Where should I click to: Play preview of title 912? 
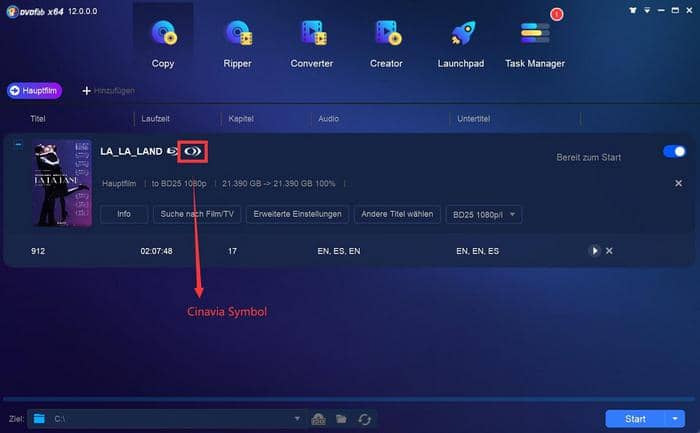pos(594,251)
